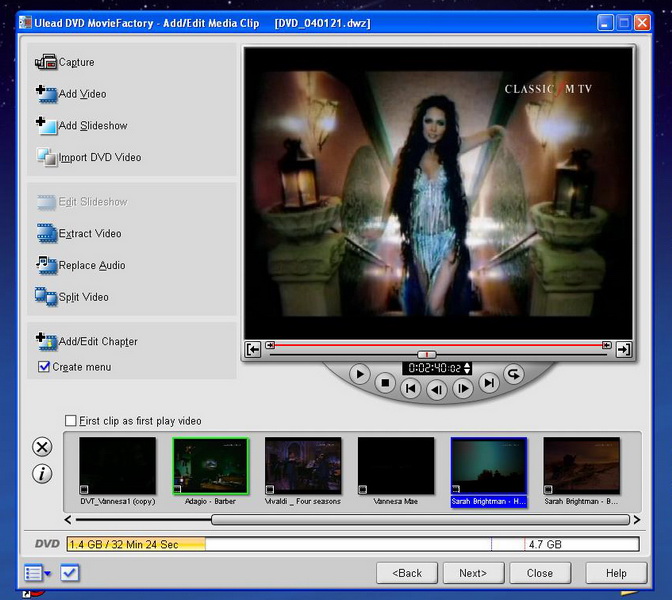Set mark-in with left bracket button
Viewport: 672px width, 600px height.
pos(252,350)
